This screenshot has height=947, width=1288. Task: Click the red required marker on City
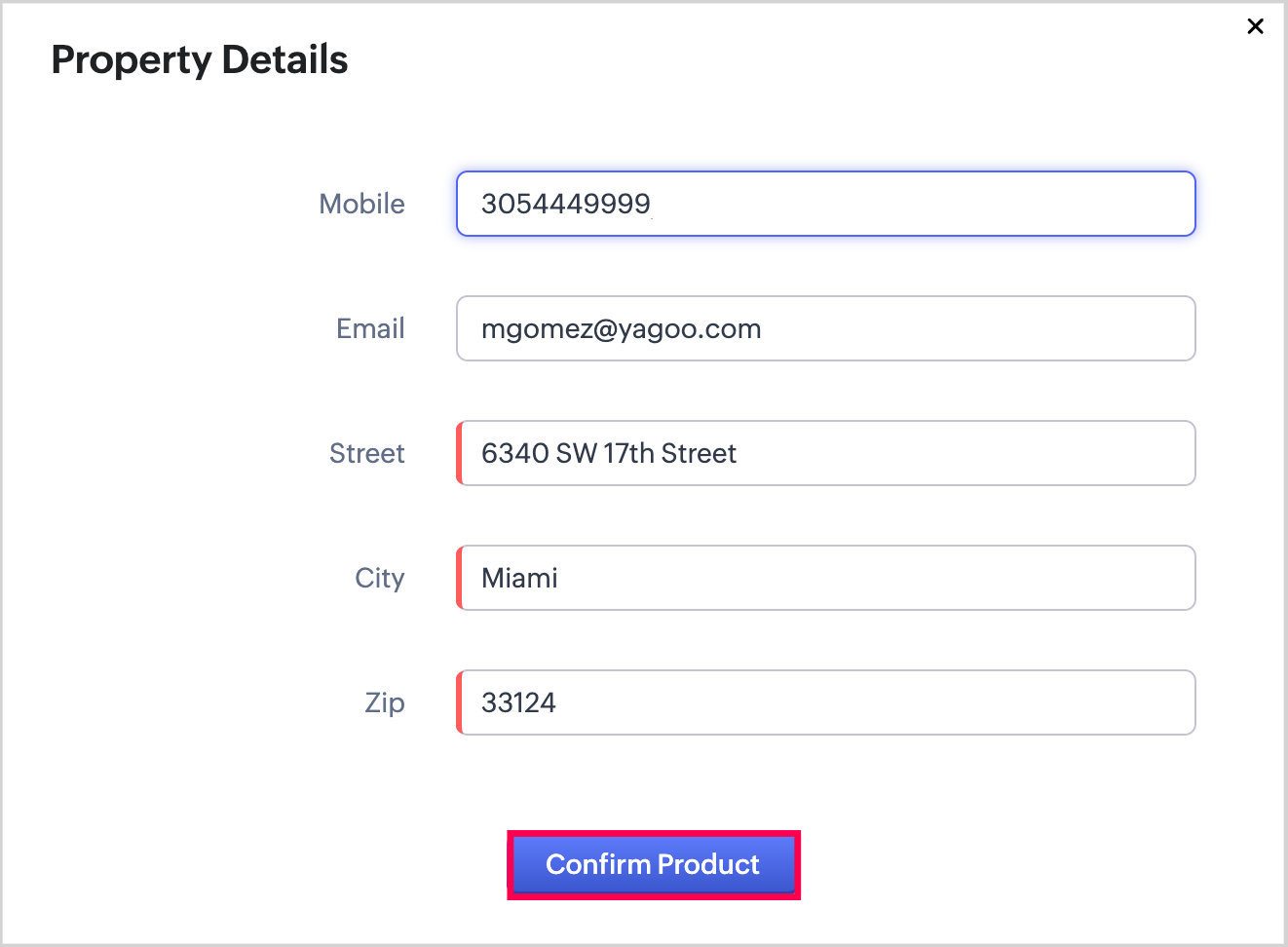459,578
